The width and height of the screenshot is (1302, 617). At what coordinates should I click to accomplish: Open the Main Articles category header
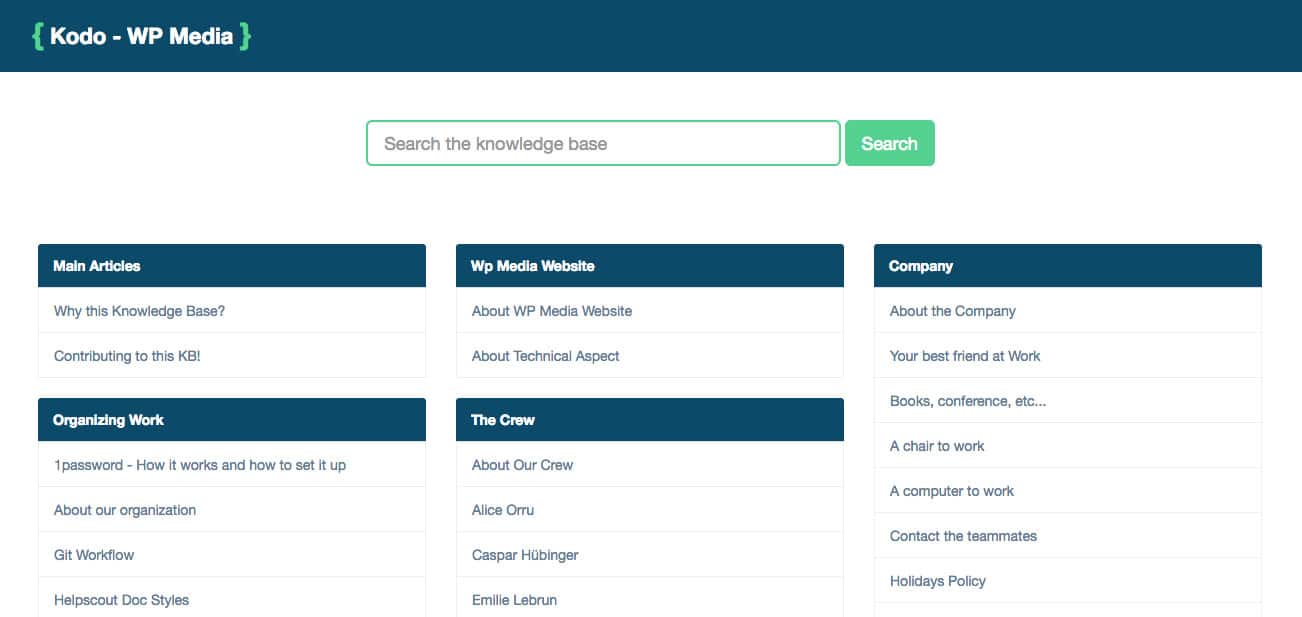pyautogui.click(x=232, y=266)
